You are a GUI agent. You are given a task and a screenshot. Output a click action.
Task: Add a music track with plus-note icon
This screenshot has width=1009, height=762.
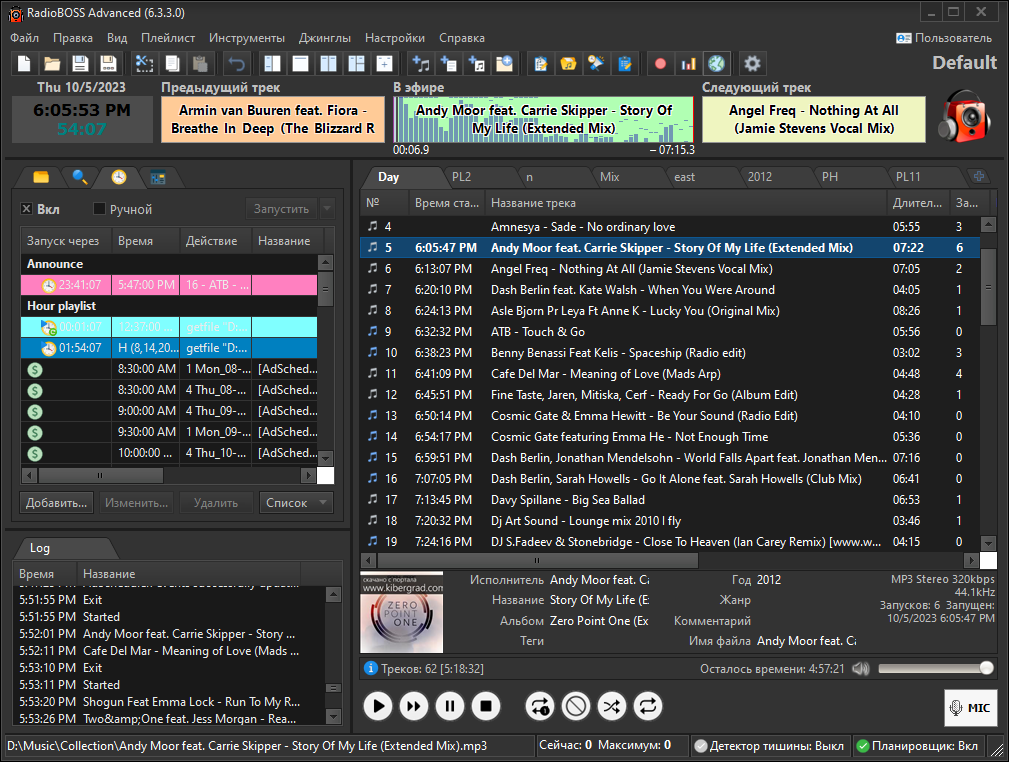point(421,64)
